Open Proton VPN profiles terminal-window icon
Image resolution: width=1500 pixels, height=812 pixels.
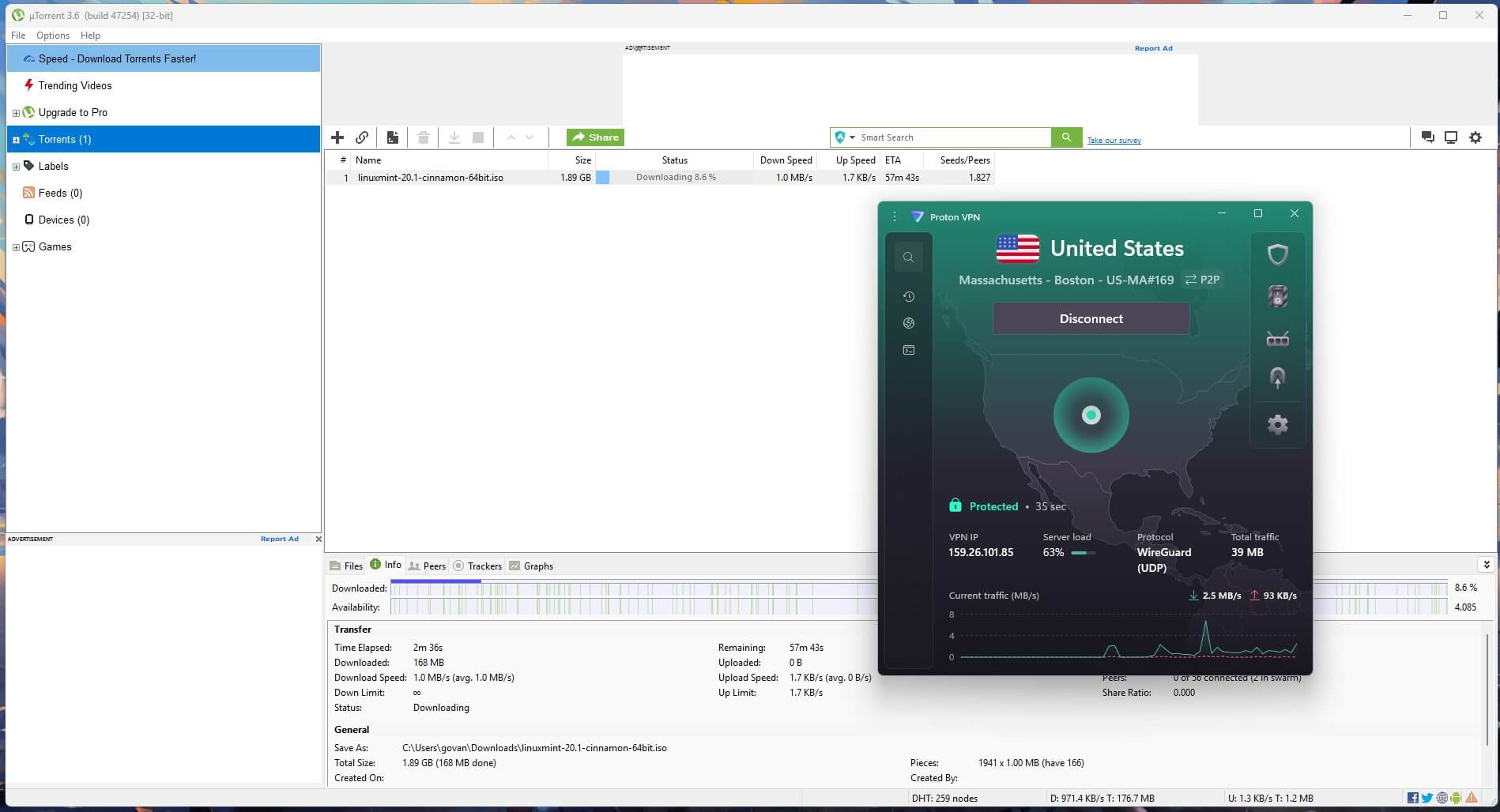pyautogui.click(x=909, y=350)
